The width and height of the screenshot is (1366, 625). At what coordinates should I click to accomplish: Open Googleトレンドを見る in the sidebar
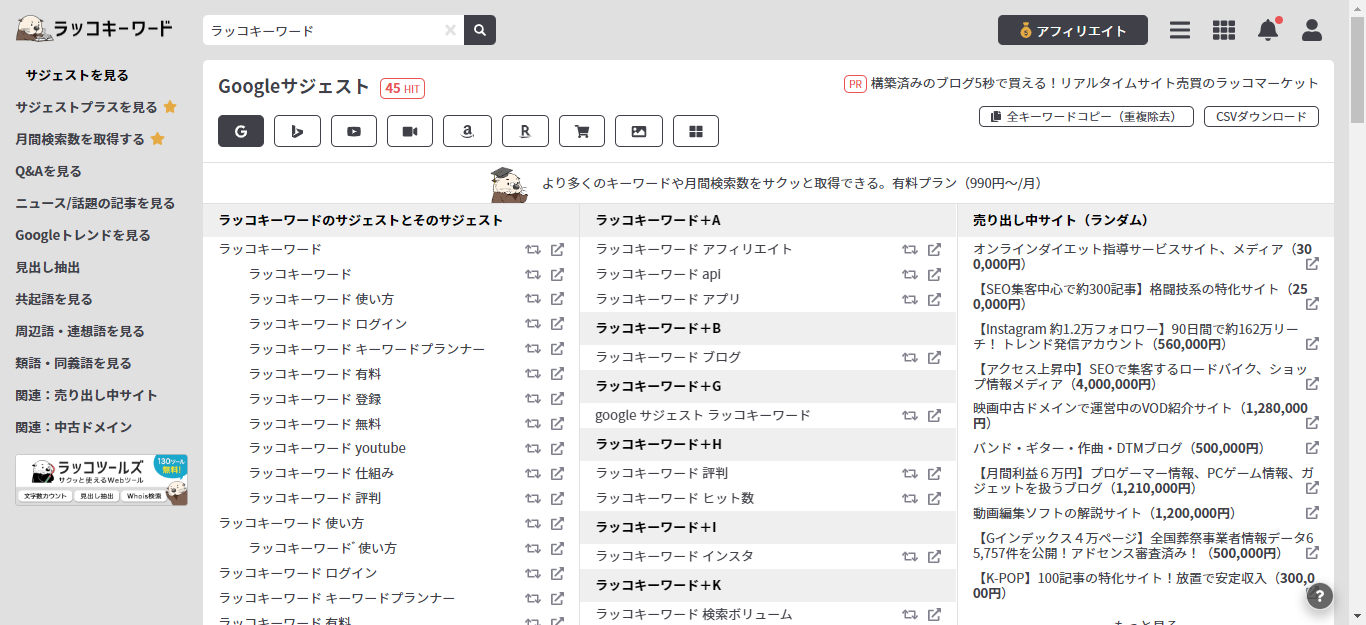pos(83,235)
